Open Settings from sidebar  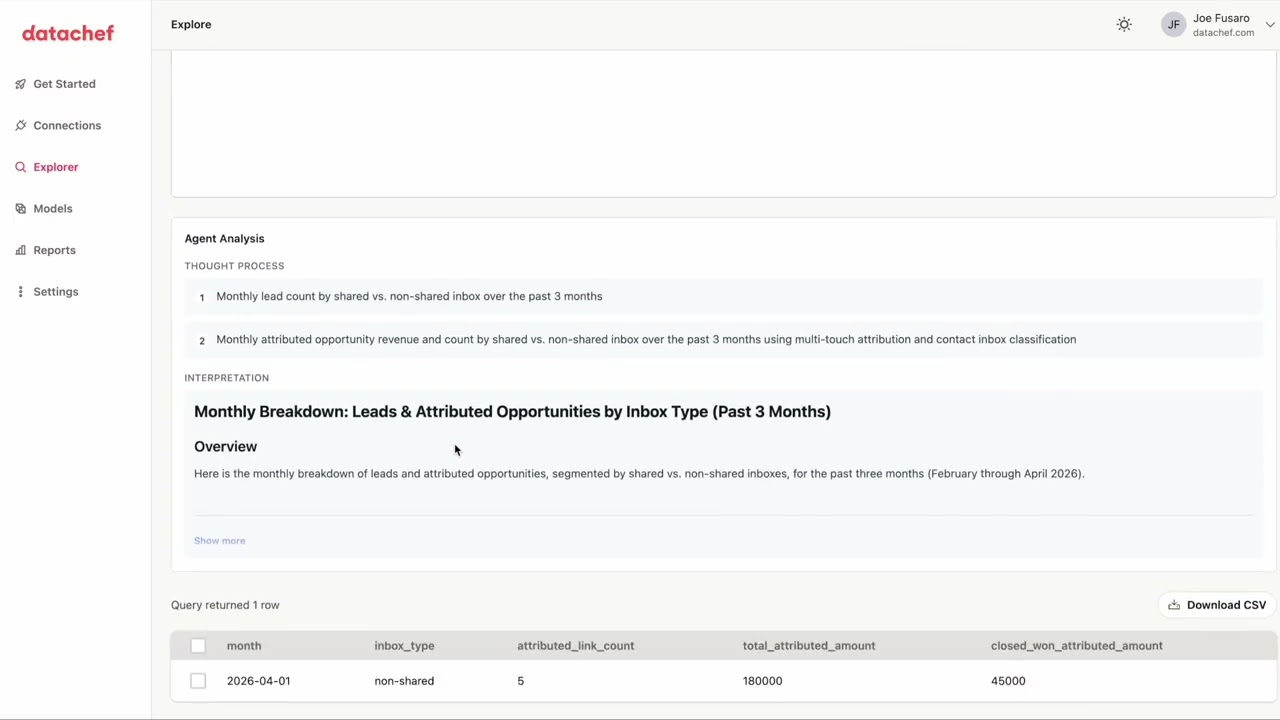55,292
